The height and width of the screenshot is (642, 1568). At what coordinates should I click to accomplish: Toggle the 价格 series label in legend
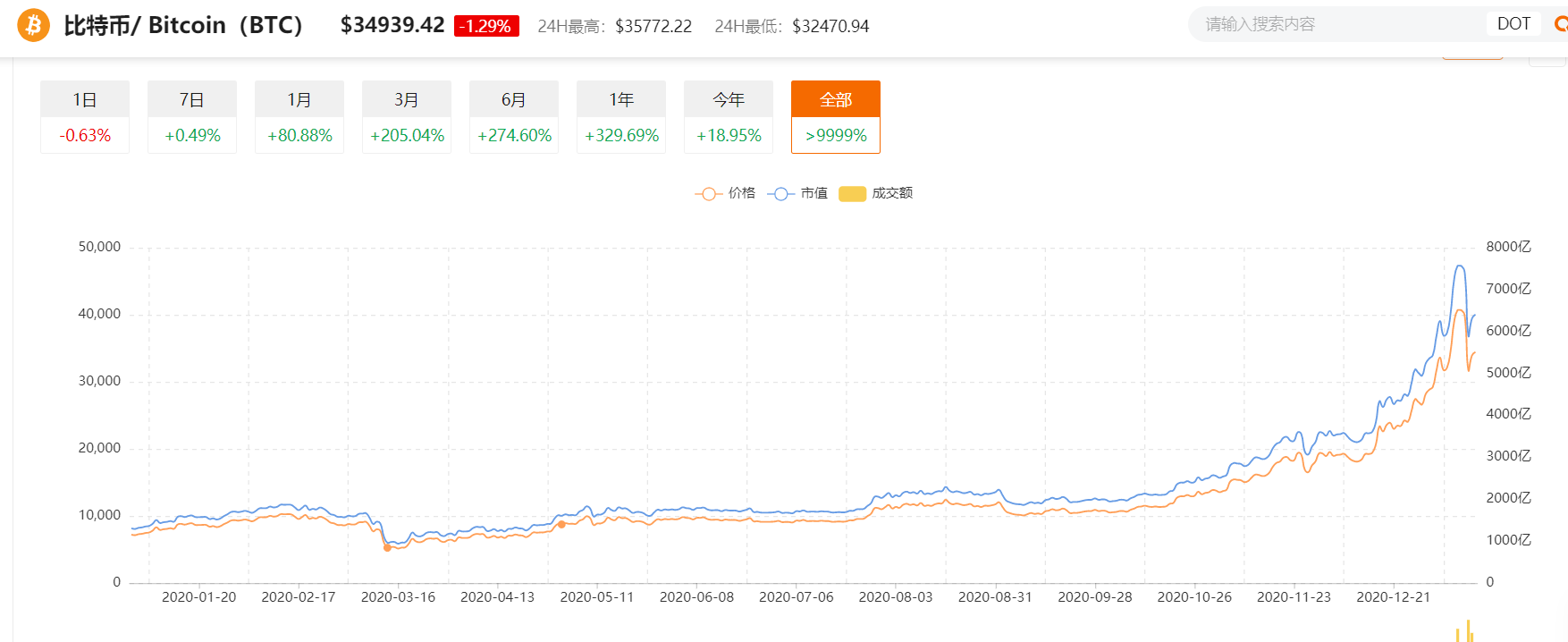(x=741, y=193)
